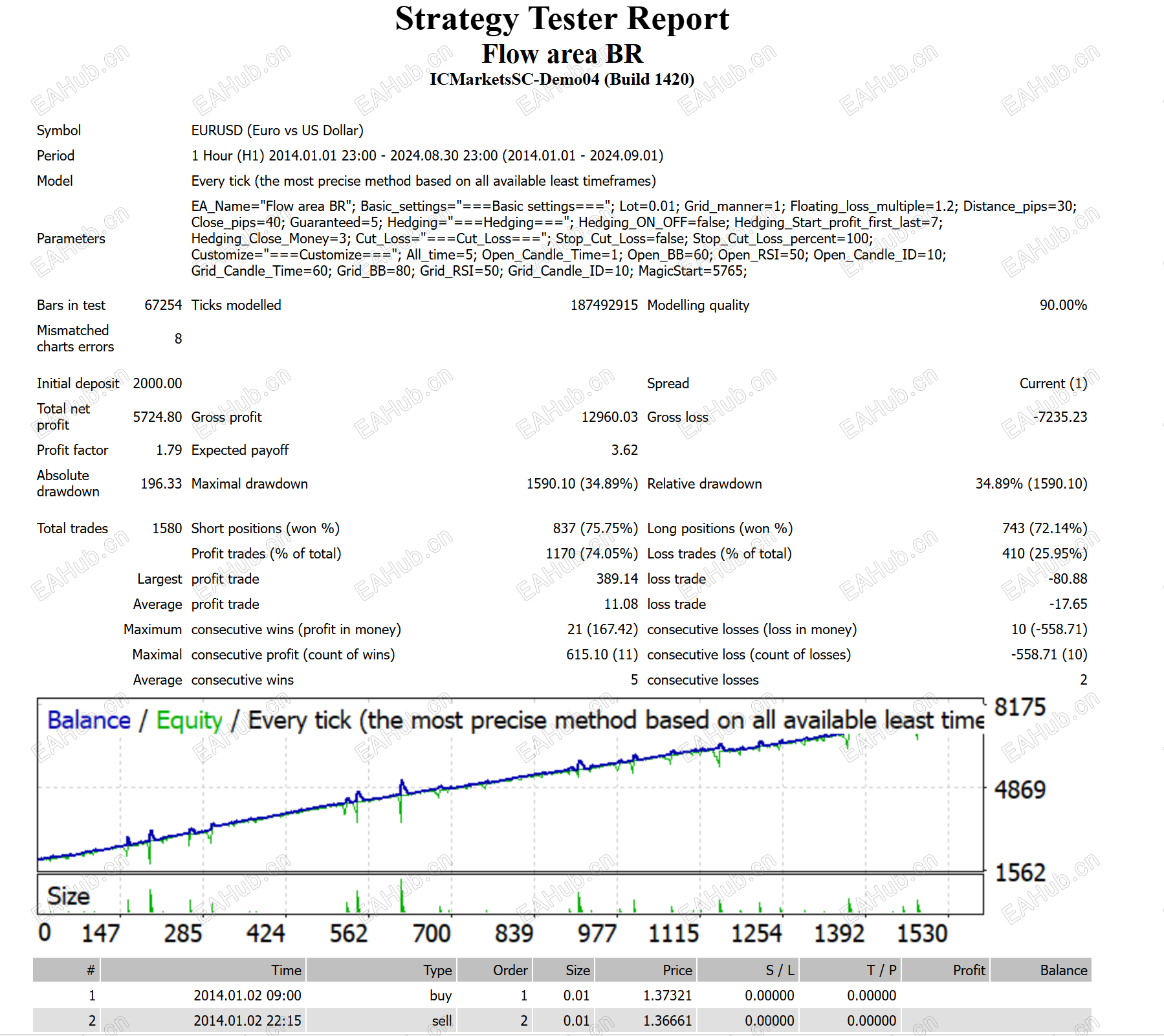The image size is (1164, 1036).
Task: Select average consecutive wins value 5
Action: click(634, 680)
